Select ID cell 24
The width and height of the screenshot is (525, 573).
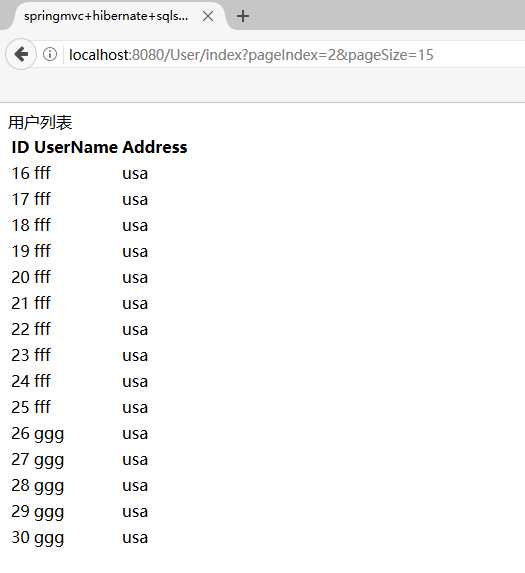20,381
